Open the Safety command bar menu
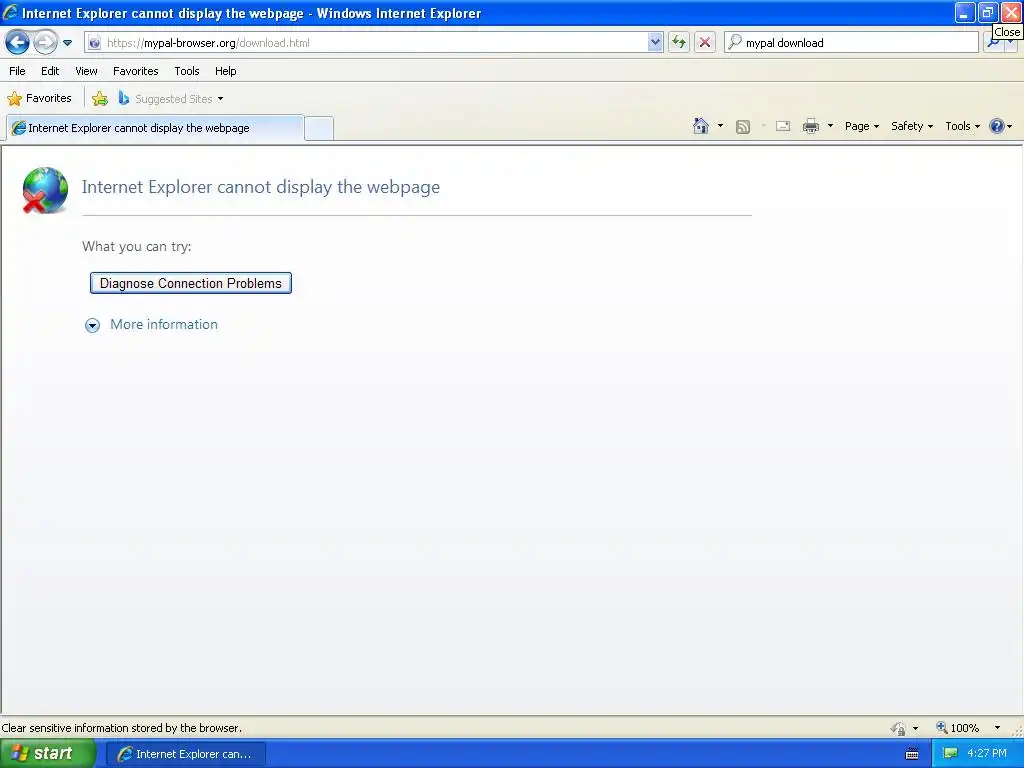Screen dimensions: 1024x768 coord(912,126)
